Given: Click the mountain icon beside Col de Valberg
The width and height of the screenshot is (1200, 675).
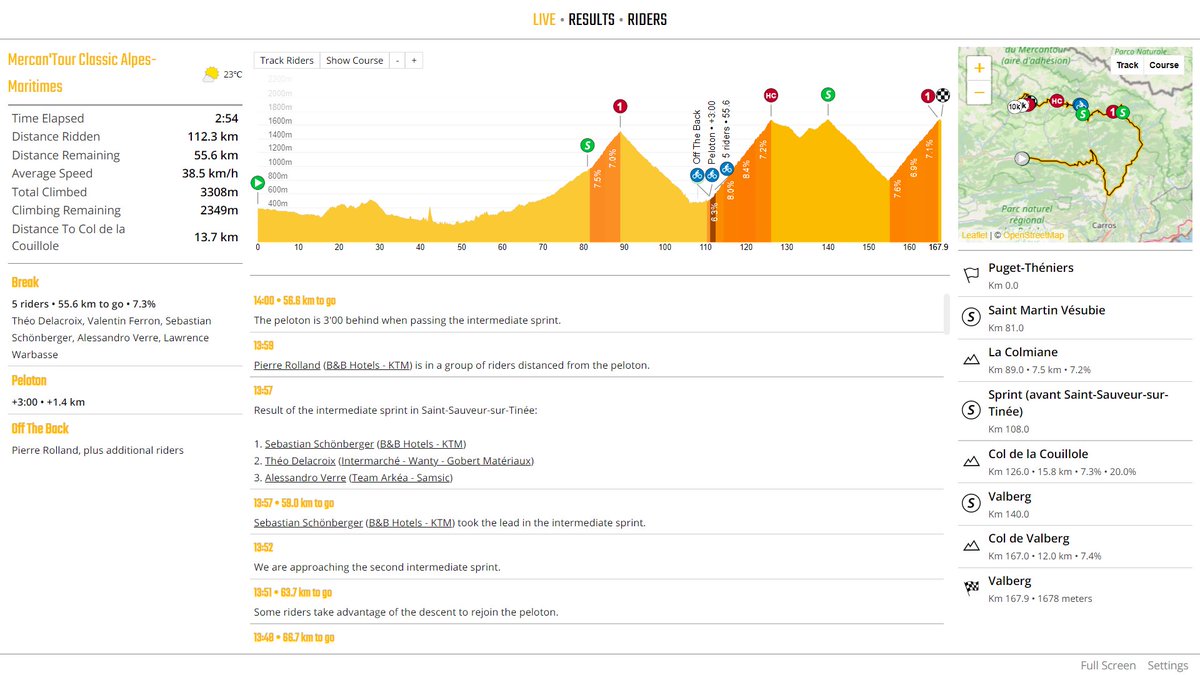Looking at the screenshot, I should [970, 546].
